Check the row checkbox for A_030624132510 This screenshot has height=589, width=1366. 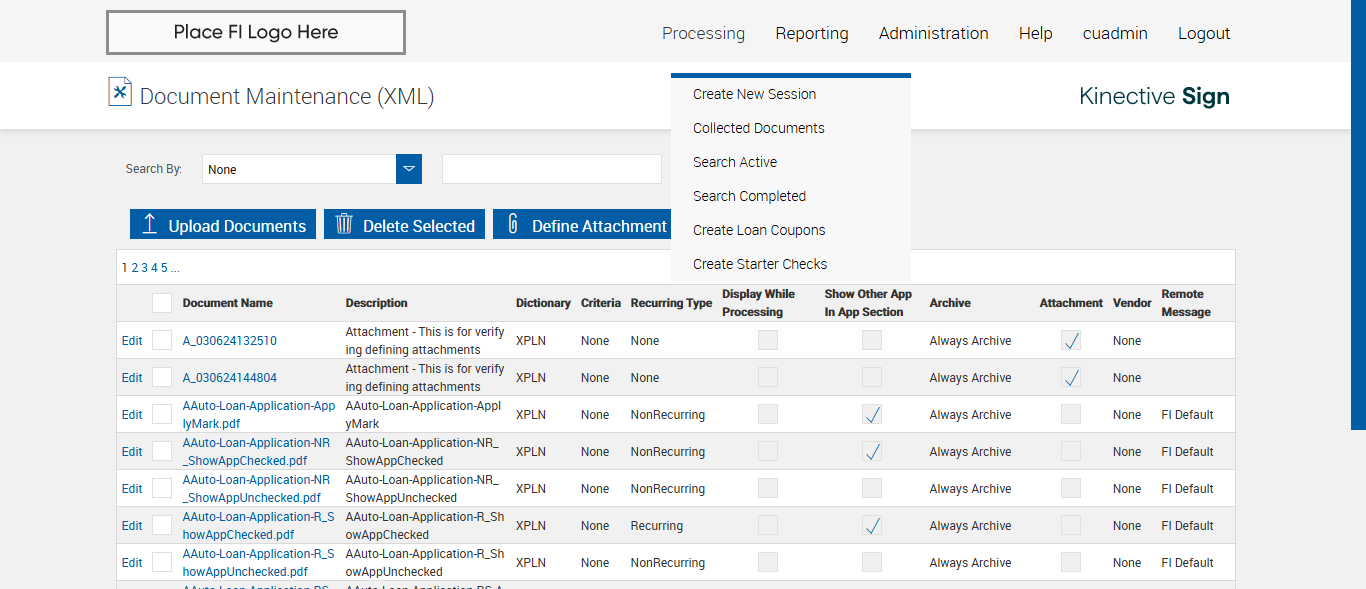[x=162, y=340]
